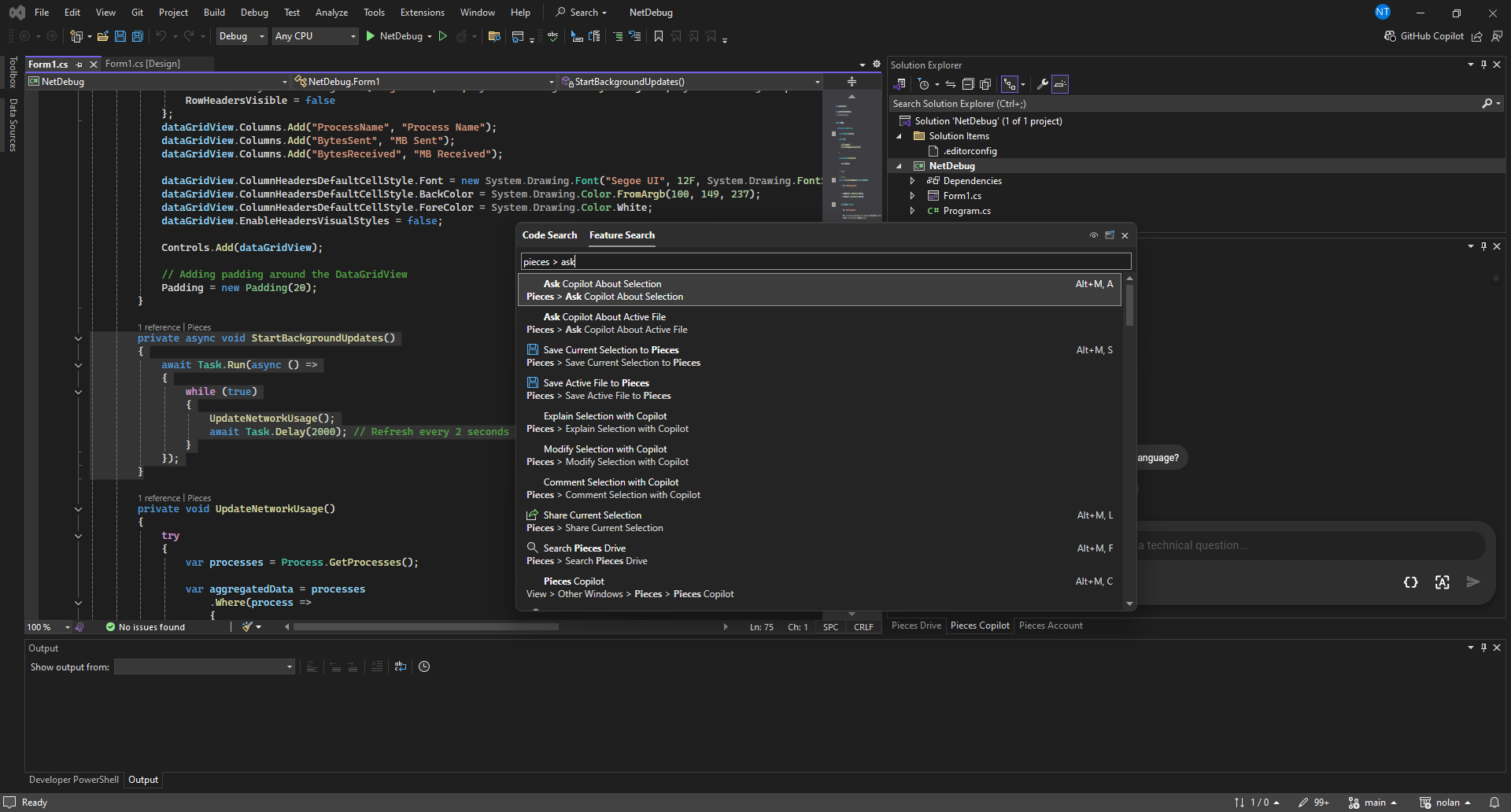This screenshot has height=812, width=1511.
Task: Switch to the Pieces Drive tab
Action: pyautogui.click(x=916, y=626)
